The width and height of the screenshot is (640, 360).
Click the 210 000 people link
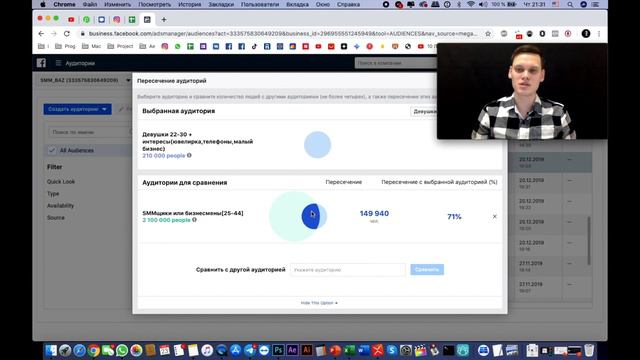click(164, 156)
